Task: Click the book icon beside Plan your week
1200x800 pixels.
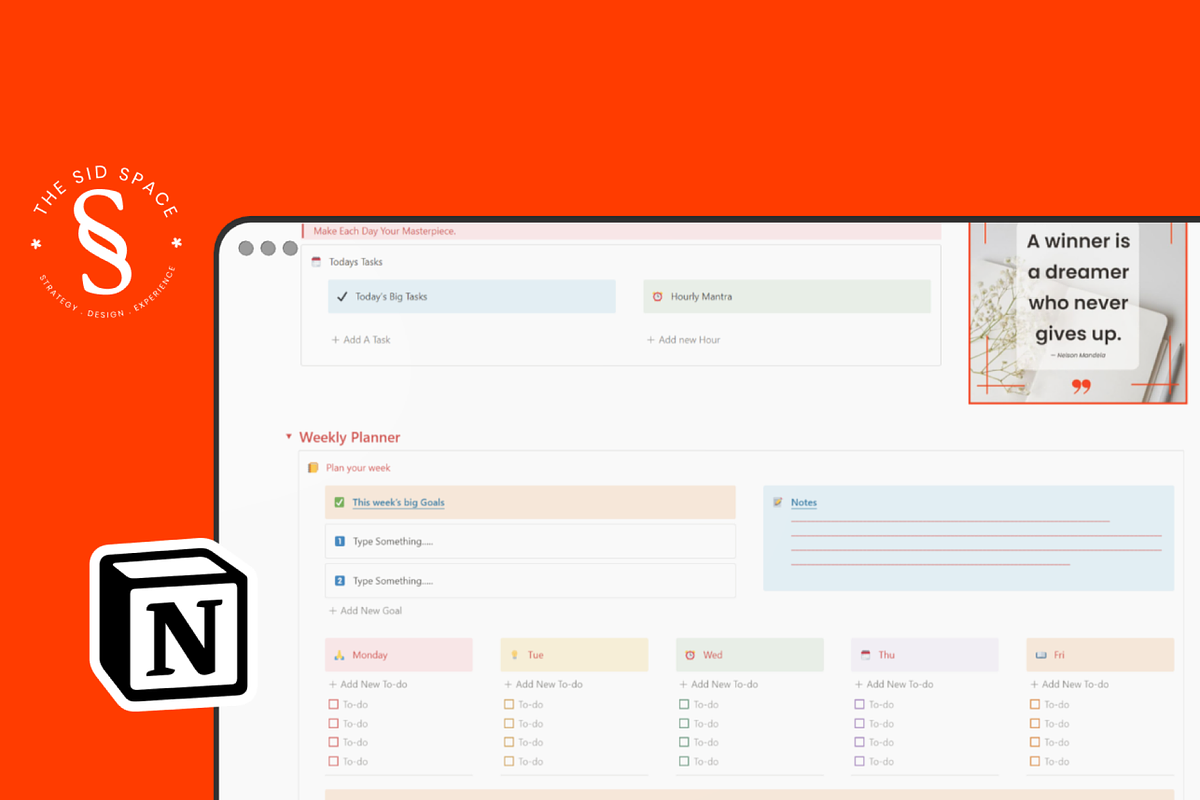Action: pos(313,468)
